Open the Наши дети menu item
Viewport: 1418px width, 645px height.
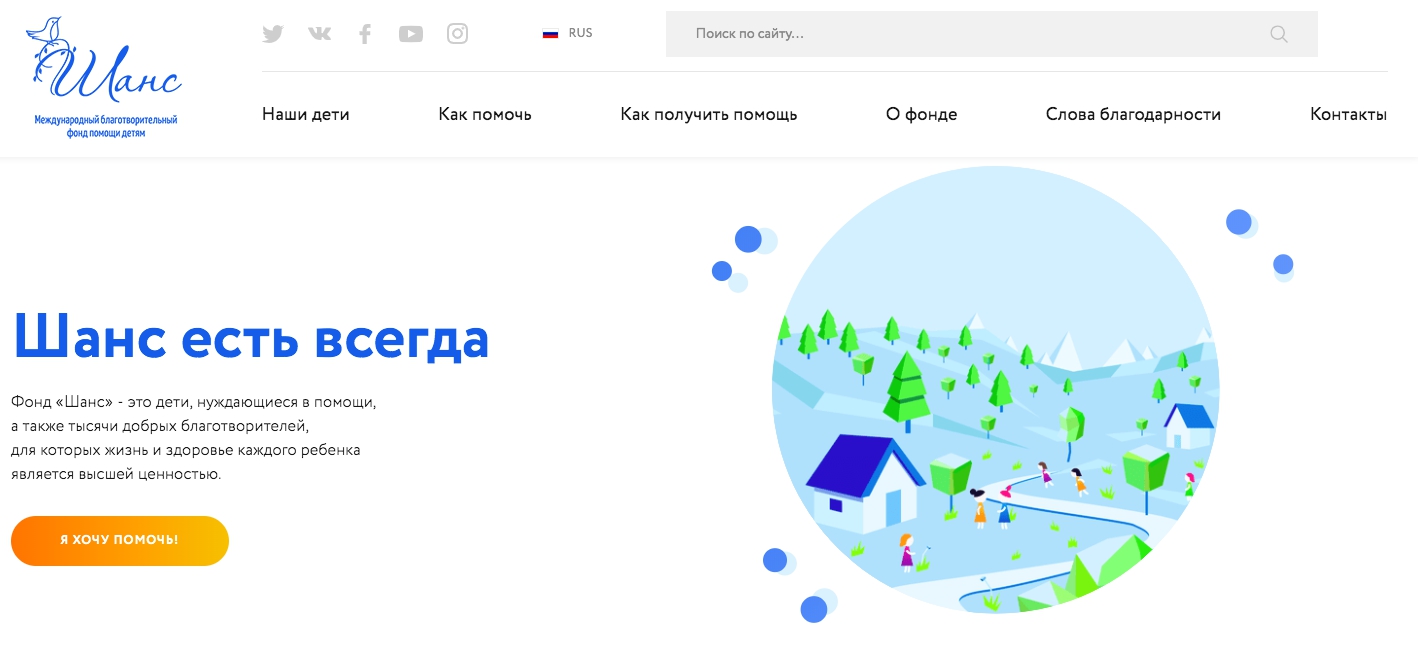[306, 114]
